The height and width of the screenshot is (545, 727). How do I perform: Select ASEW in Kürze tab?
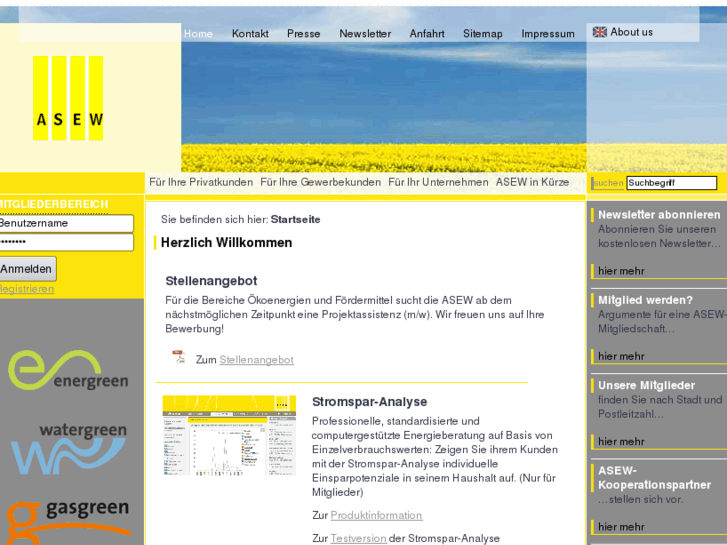pos(532,182)
